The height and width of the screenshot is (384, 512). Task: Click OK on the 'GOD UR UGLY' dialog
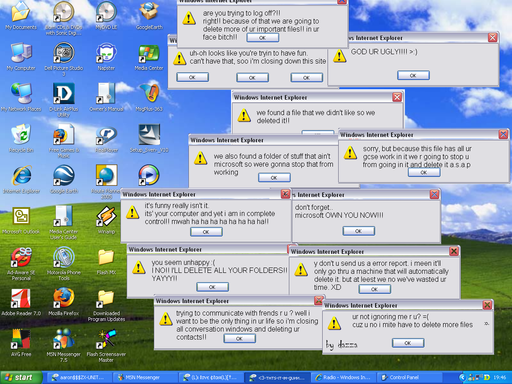[413, 75]
